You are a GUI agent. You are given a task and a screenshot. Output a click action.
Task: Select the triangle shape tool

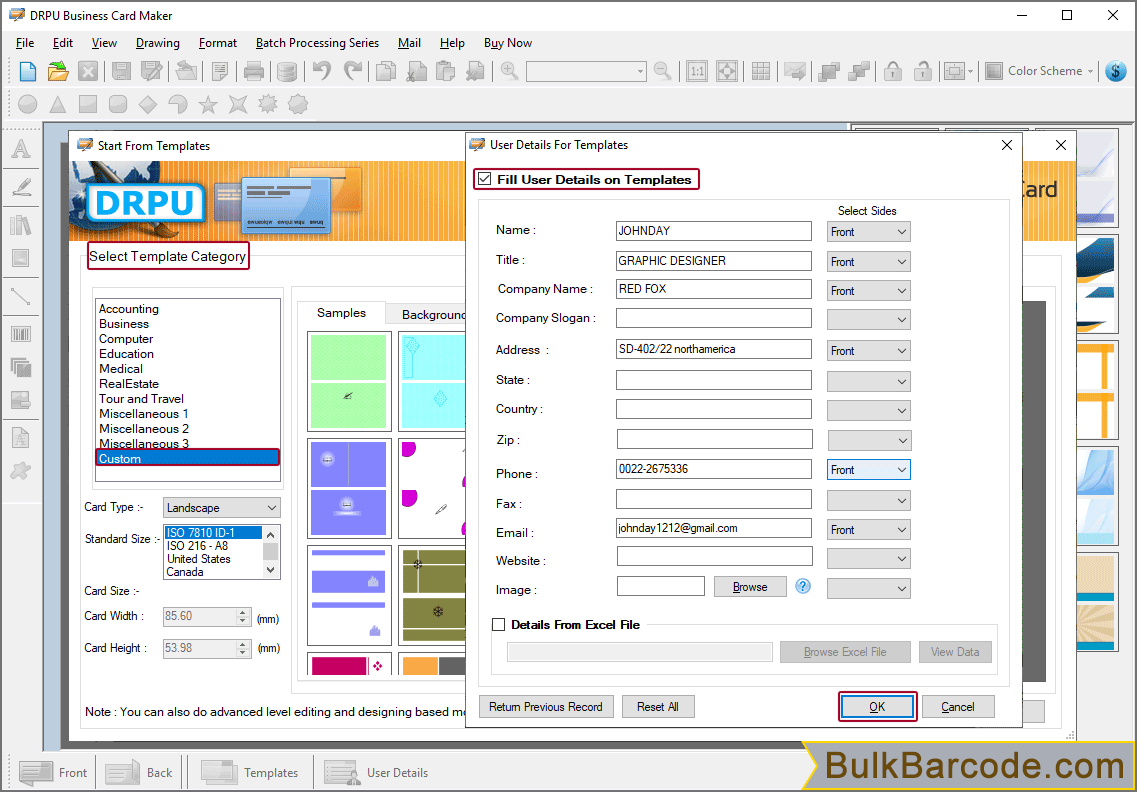coord(58,104)
